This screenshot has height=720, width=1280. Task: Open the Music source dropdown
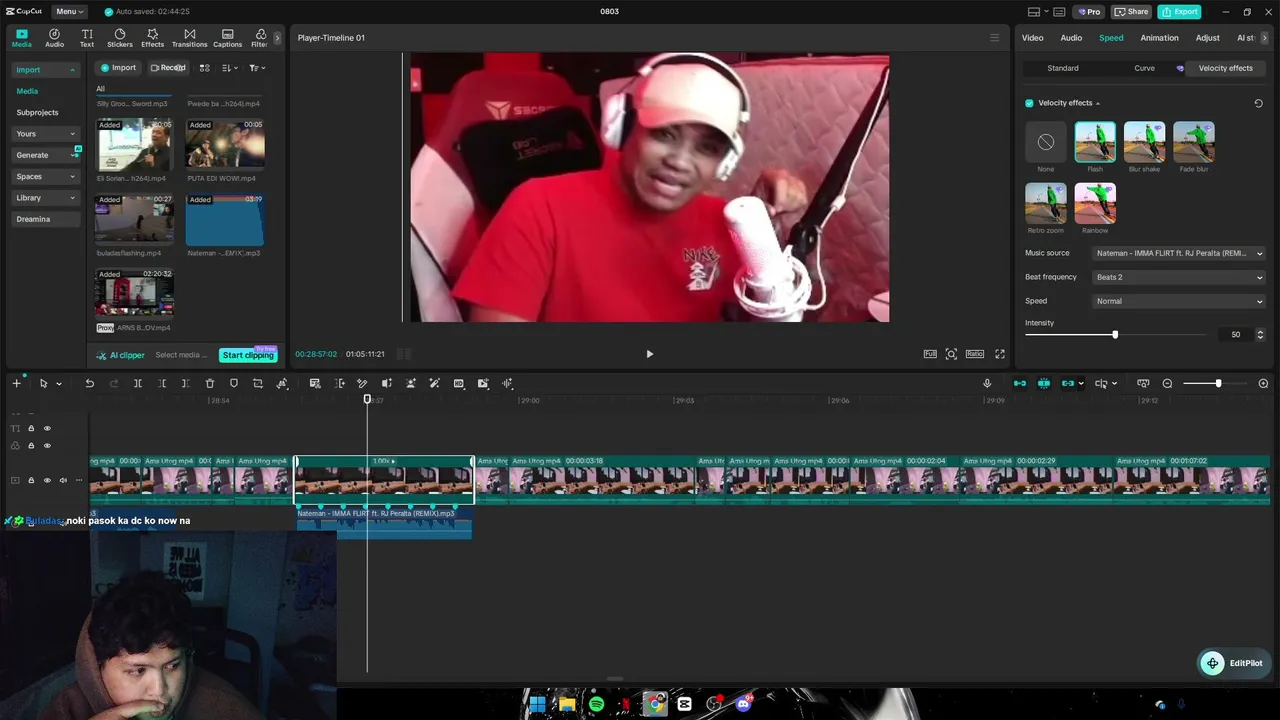tap(1179, 253)
